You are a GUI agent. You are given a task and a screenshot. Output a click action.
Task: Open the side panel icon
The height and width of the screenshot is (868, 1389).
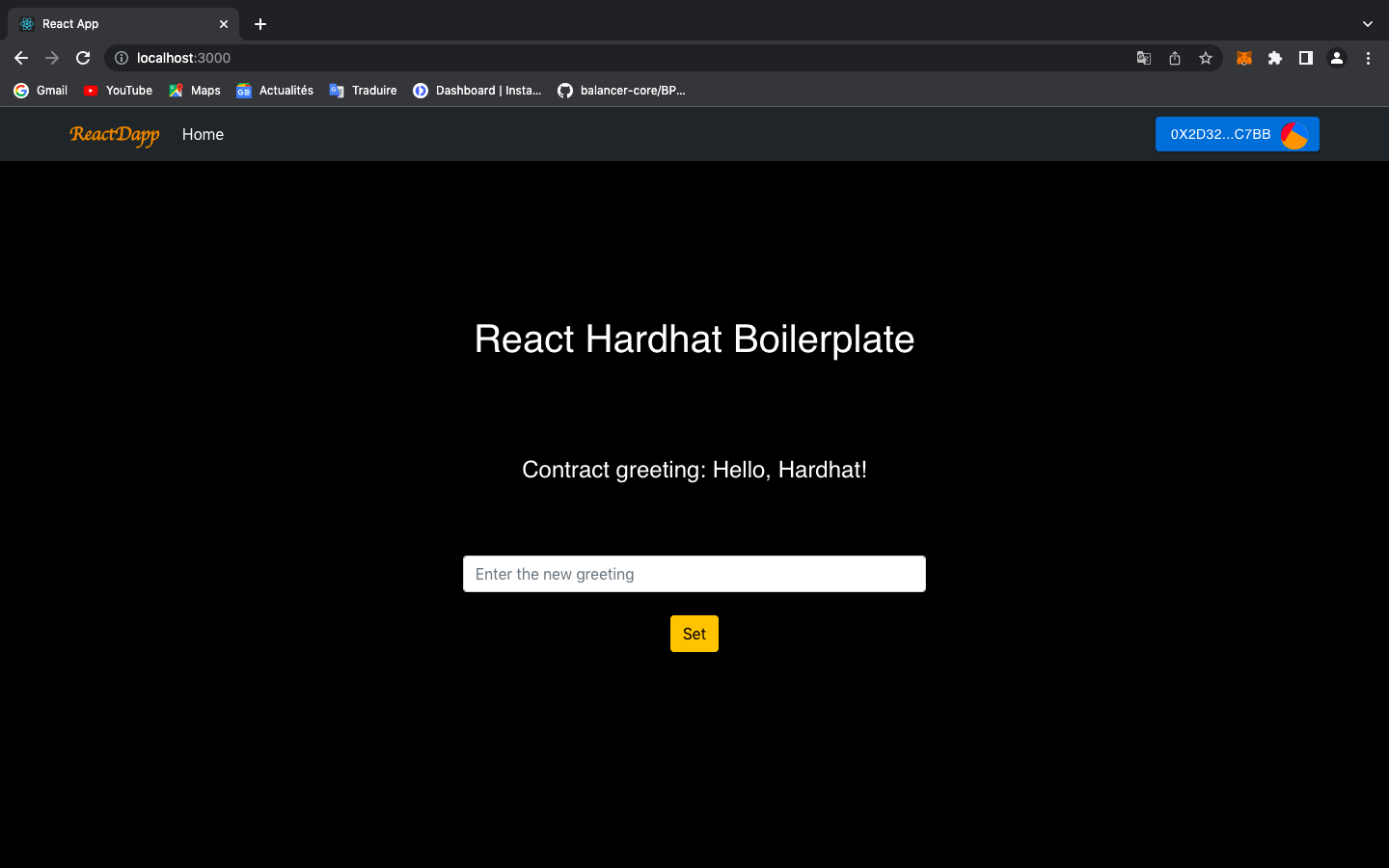point(1305,58)
